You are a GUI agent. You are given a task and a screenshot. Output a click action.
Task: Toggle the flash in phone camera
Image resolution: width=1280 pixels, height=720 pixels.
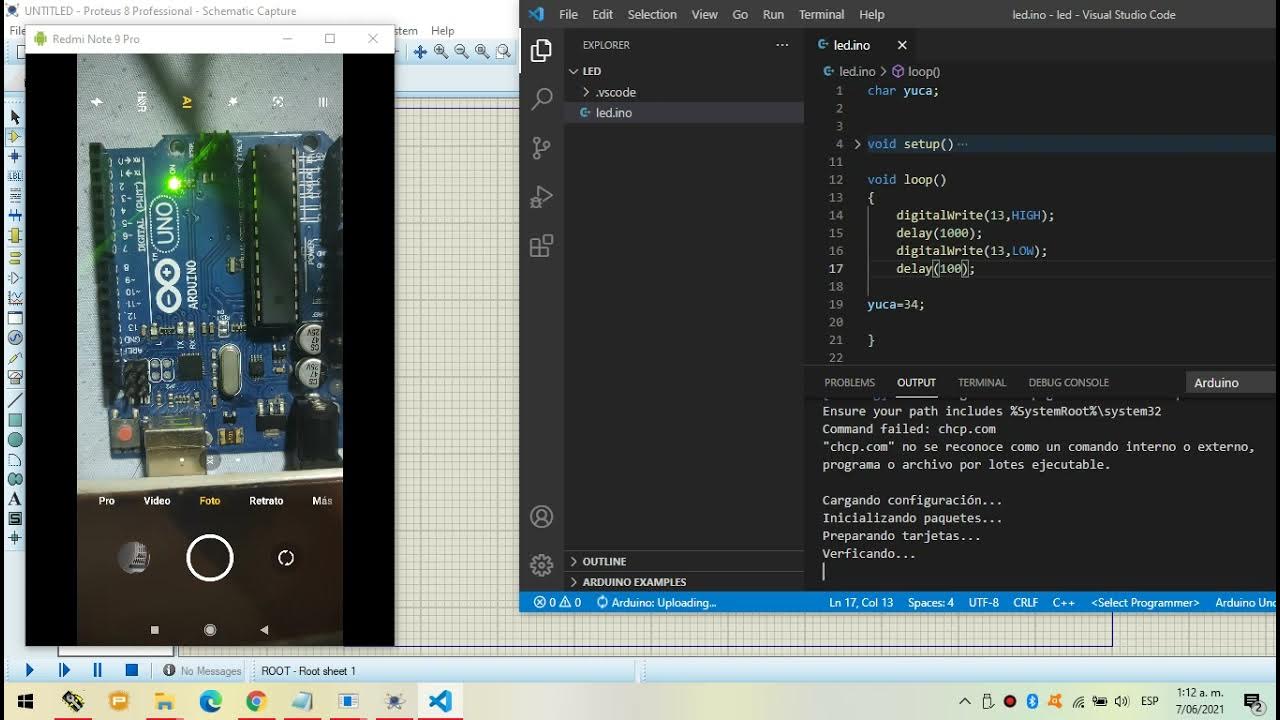click(96, 102)
